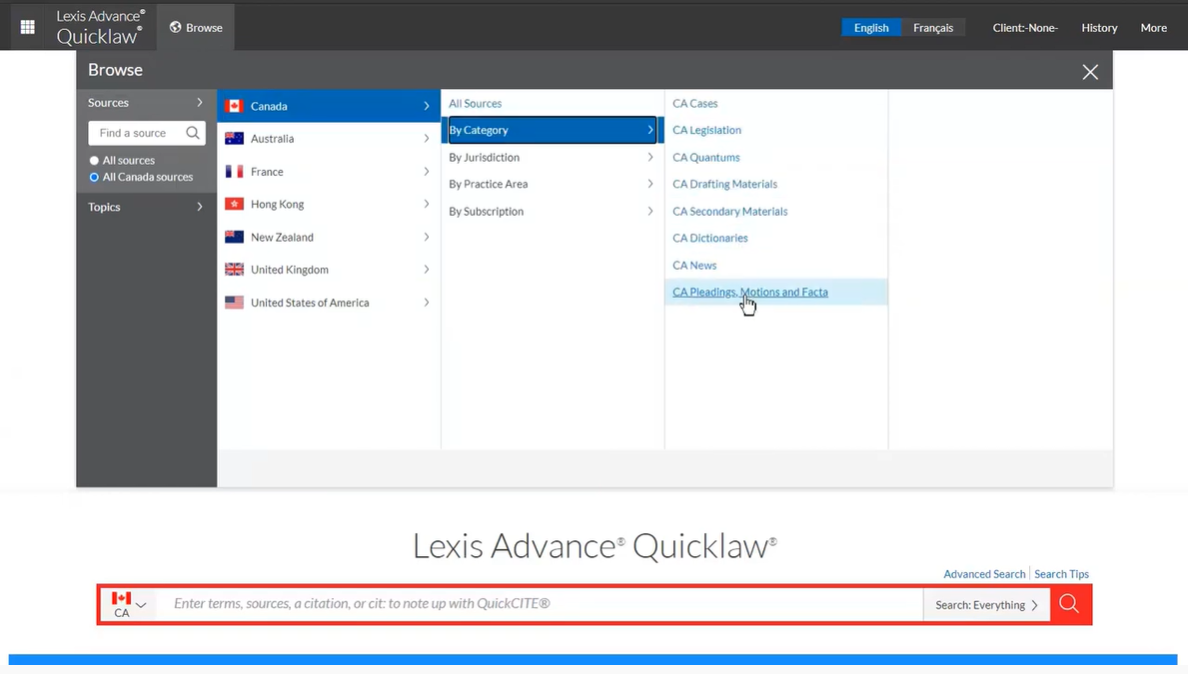Open the More menu

click(1154, 27)
